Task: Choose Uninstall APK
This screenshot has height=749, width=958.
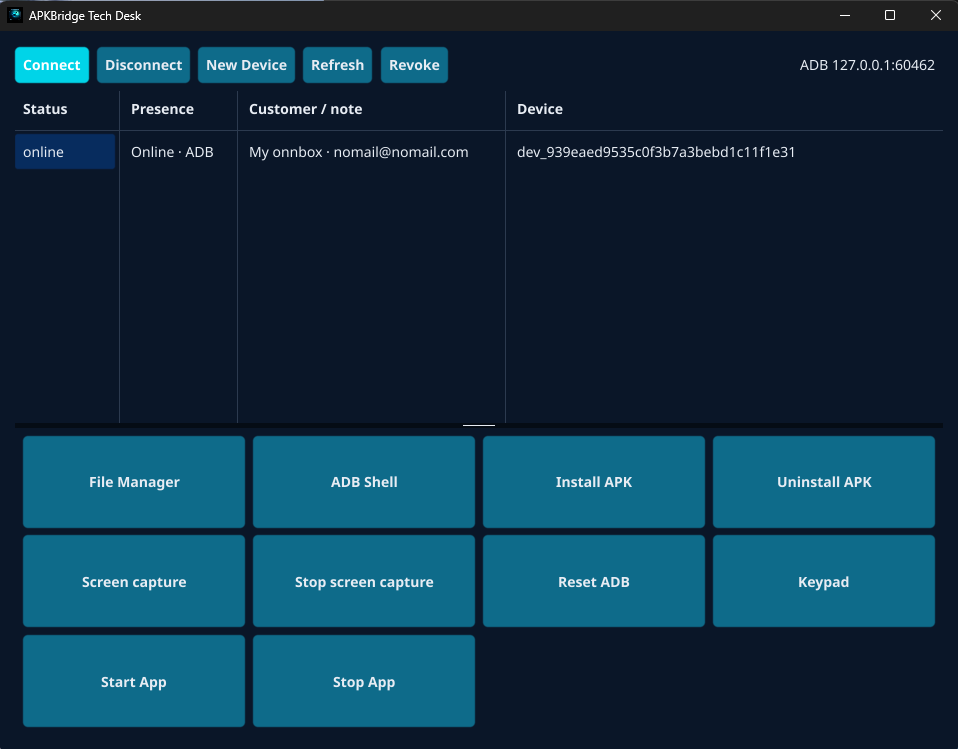Action: coord(824,482)
